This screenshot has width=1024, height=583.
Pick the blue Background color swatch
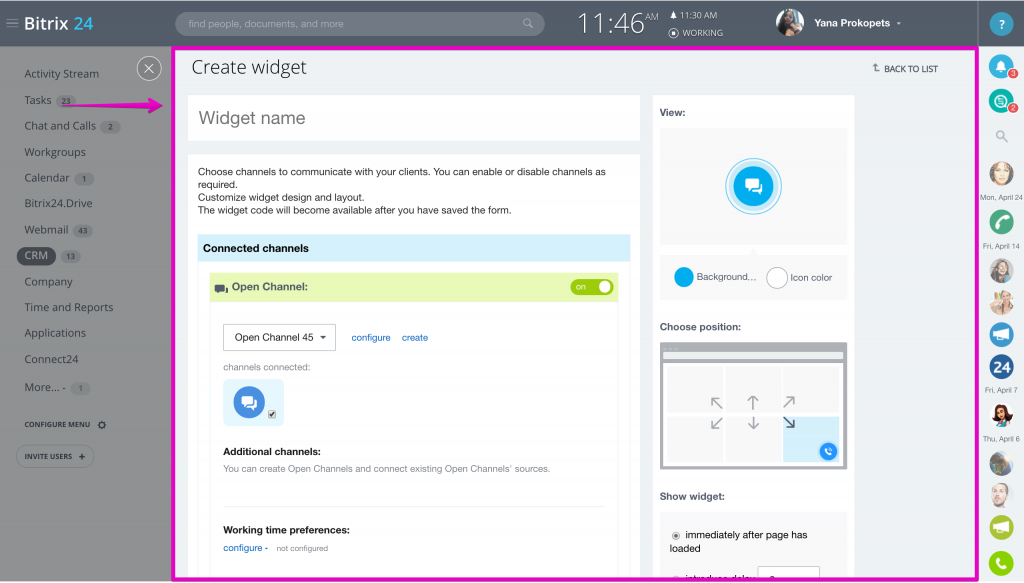tap(684, 277)
